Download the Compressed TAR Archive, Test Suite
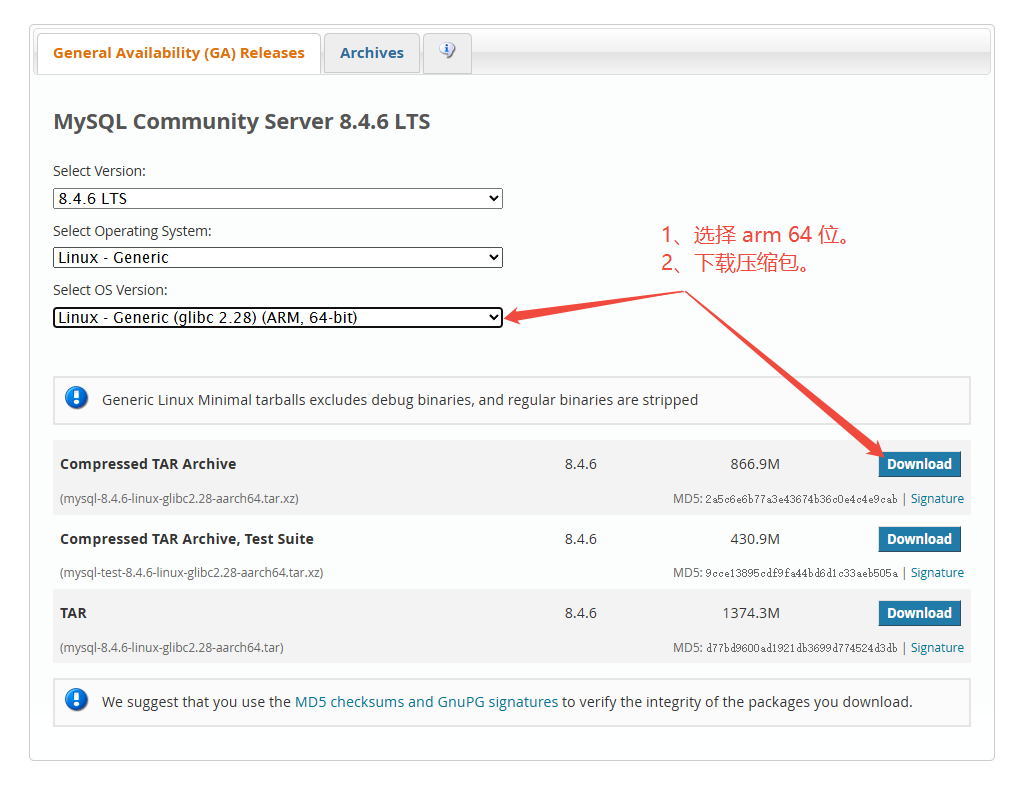 [x=919, y=539]
